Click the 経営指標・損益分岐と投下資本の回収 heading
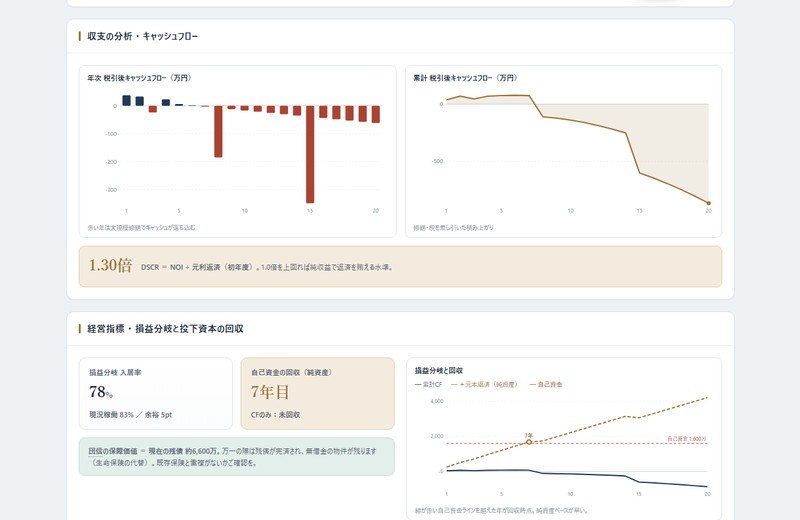 [165, 329]
